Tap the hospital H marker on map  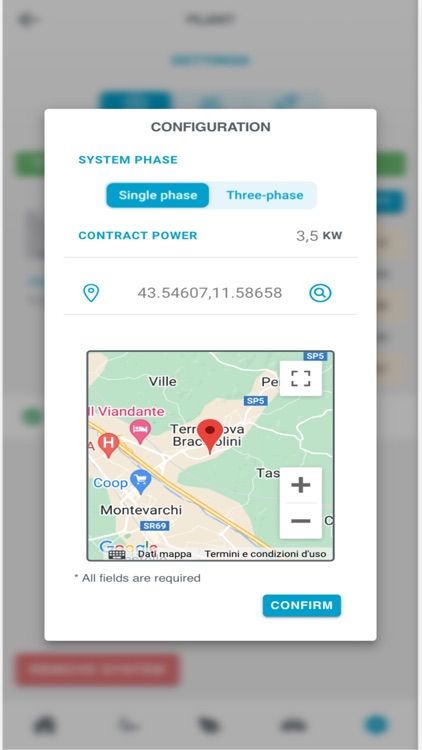click(x=109, y=444)
